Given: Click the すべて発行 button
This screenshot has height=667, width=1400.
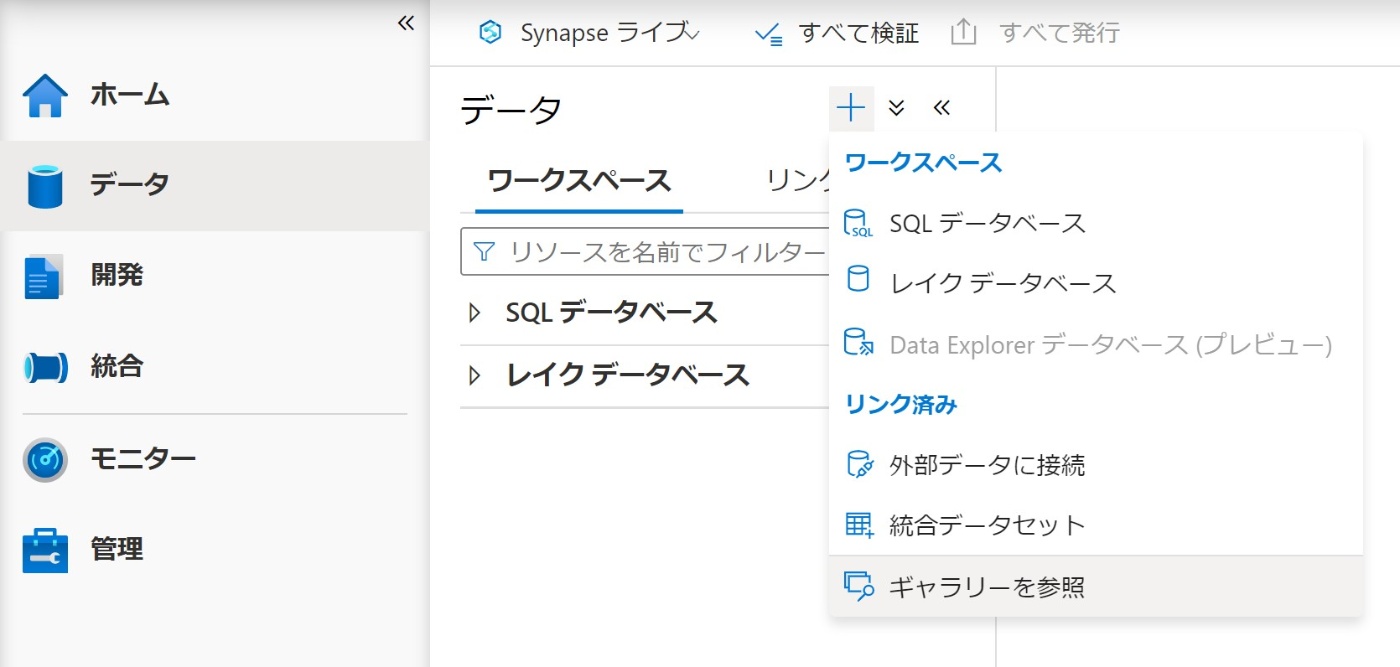Looking at the screenshot, I should pos(1034,33).
